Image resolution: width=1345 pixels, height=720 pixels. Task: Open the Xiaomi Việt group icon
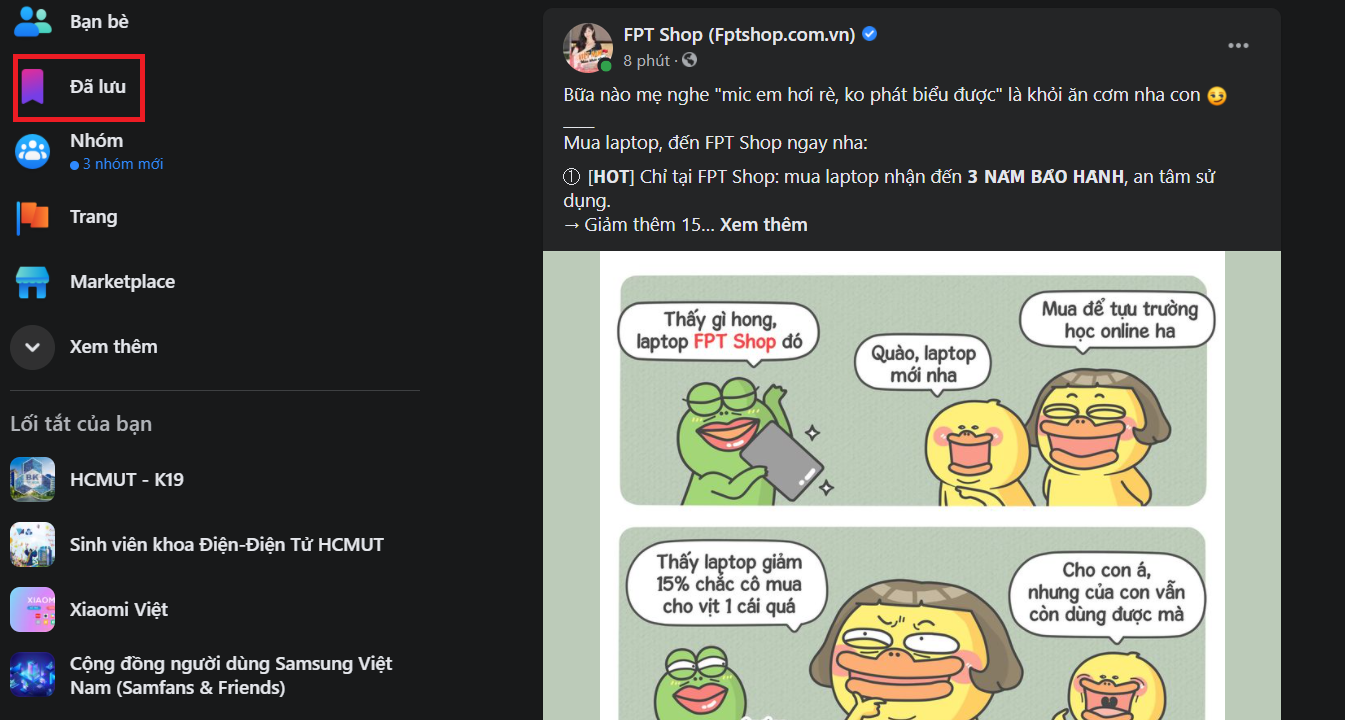(33, 610)
